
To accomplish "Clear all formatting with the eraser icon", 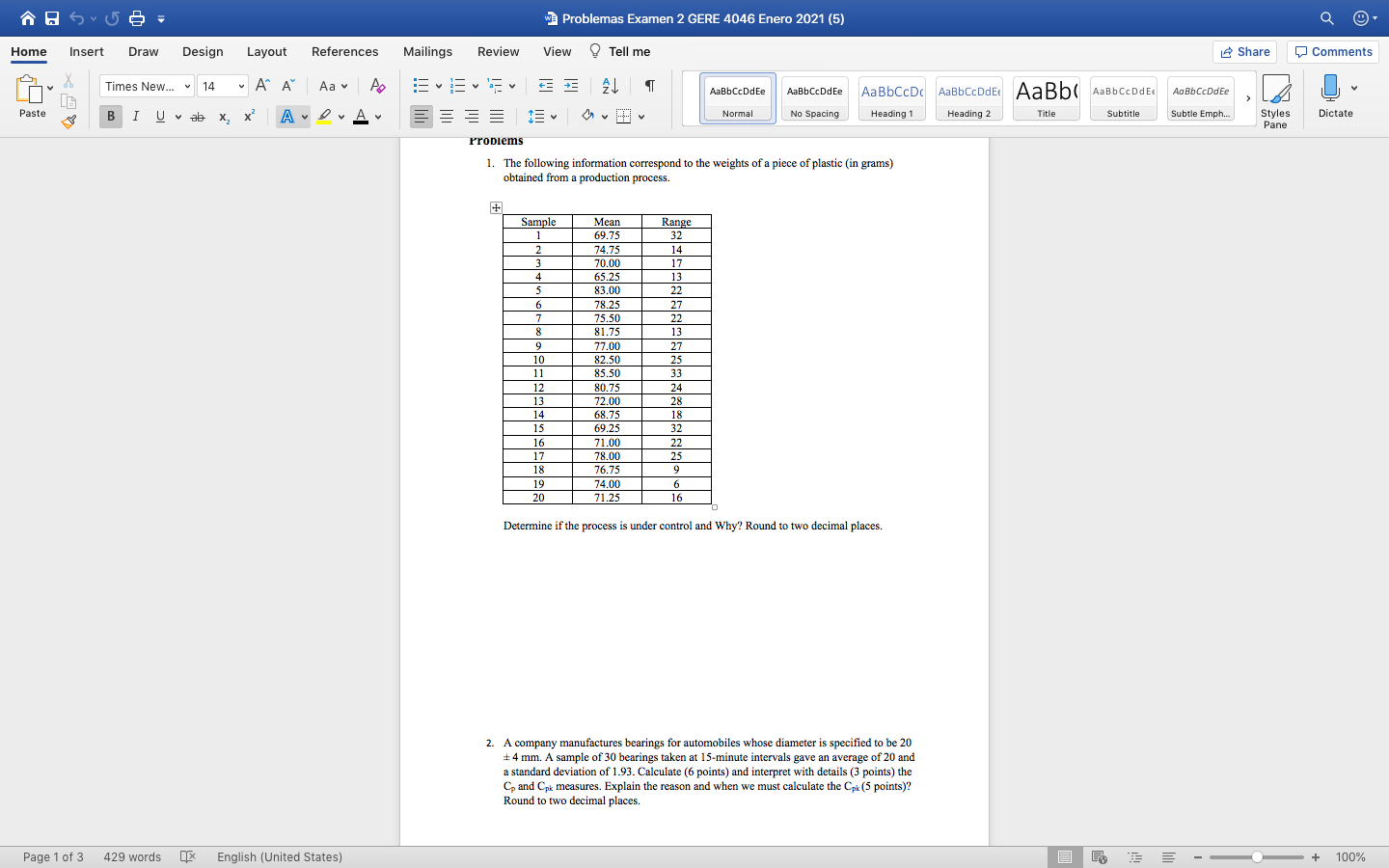I will coord(377,86).
